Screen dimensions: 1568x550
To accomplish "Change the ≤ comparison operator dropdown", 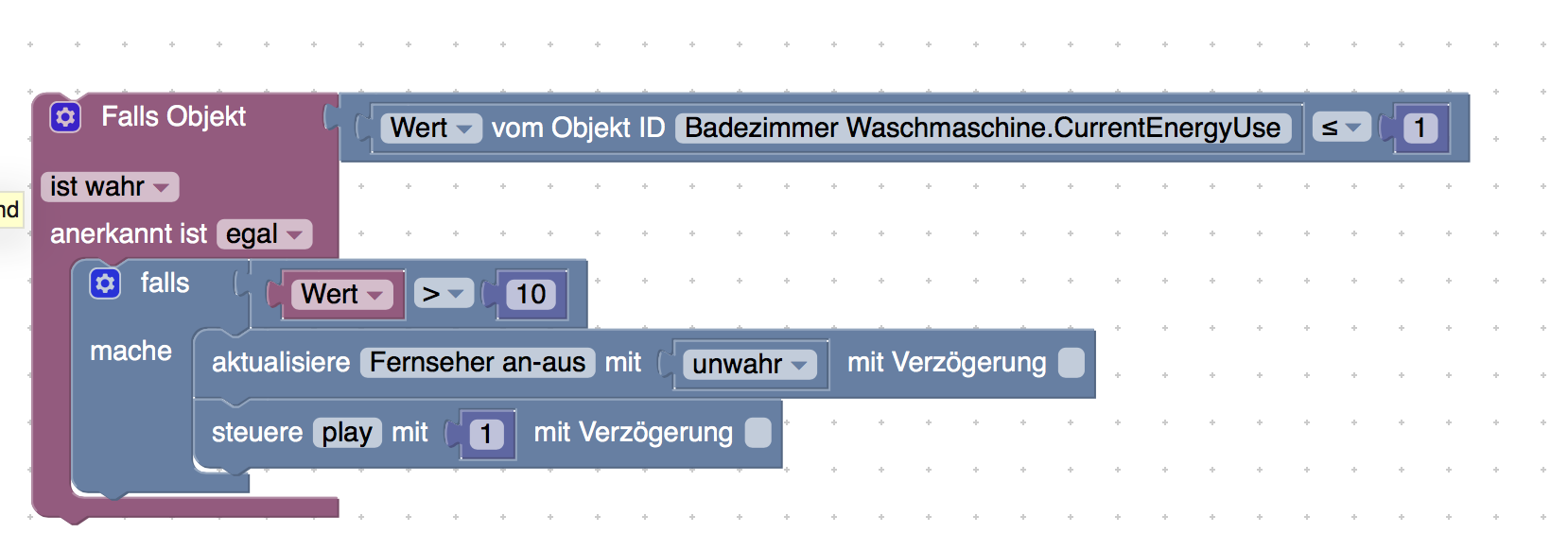I will tap(1342, 128).
